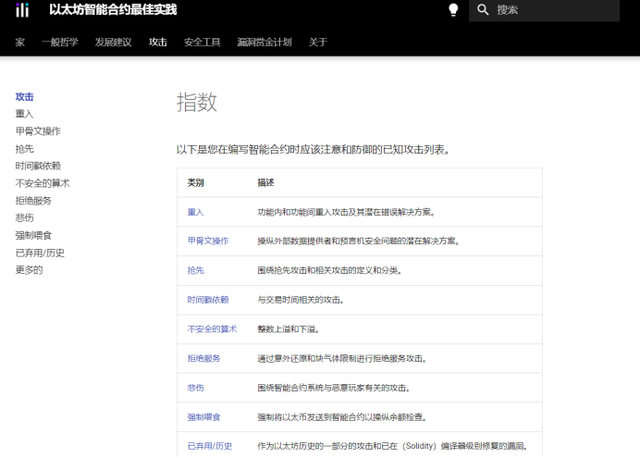Image resolution: width=640 pixels, height=458 pixels.
Task: Open the 发展建议 tab
Action: (113, 42)
